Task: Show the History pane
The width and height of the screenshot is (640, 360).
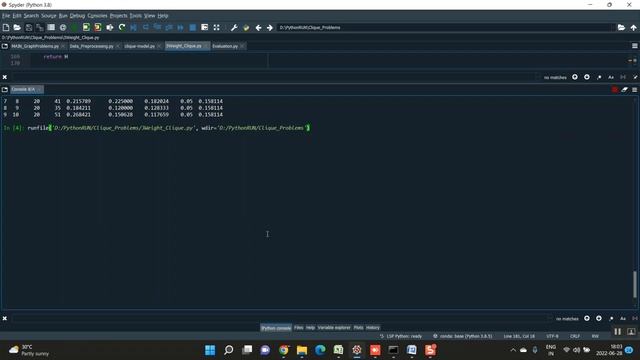Action: tap(373, 328)
